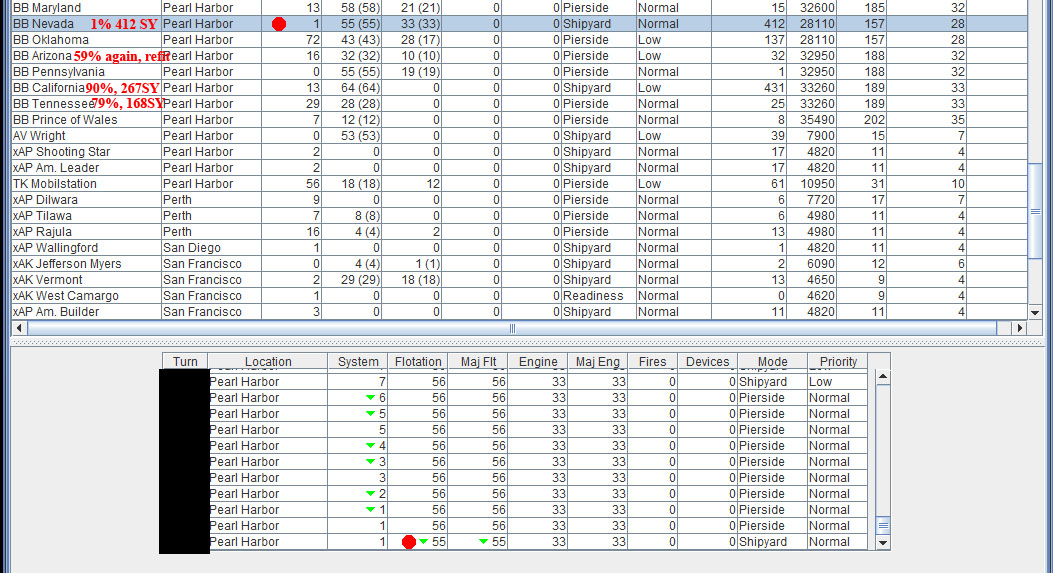Image resolution: width=1053 pixels, height=573 pixels.
Task: Select the xAP Rajula row
Action: (x=520, y=232)
